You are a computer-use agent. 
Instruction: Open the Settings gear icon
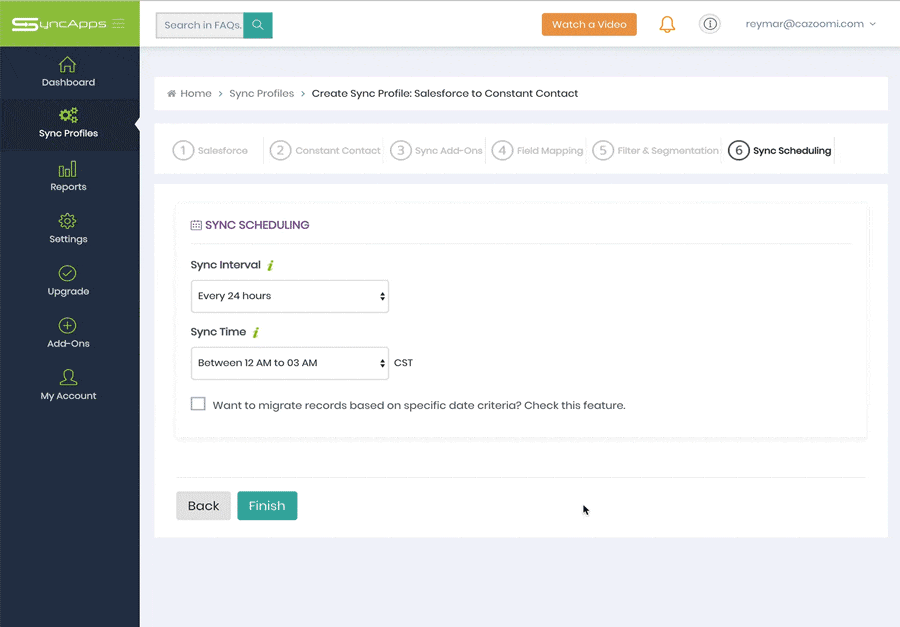pos(67,221)
